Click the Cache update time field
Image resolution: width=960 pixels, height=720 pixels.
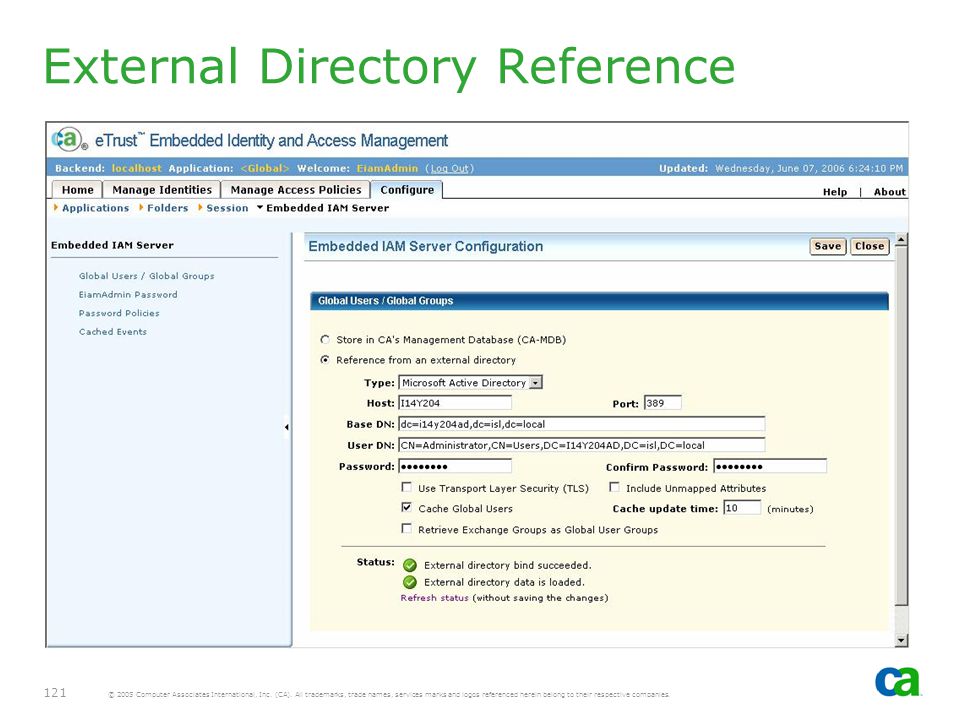(742, 508)
